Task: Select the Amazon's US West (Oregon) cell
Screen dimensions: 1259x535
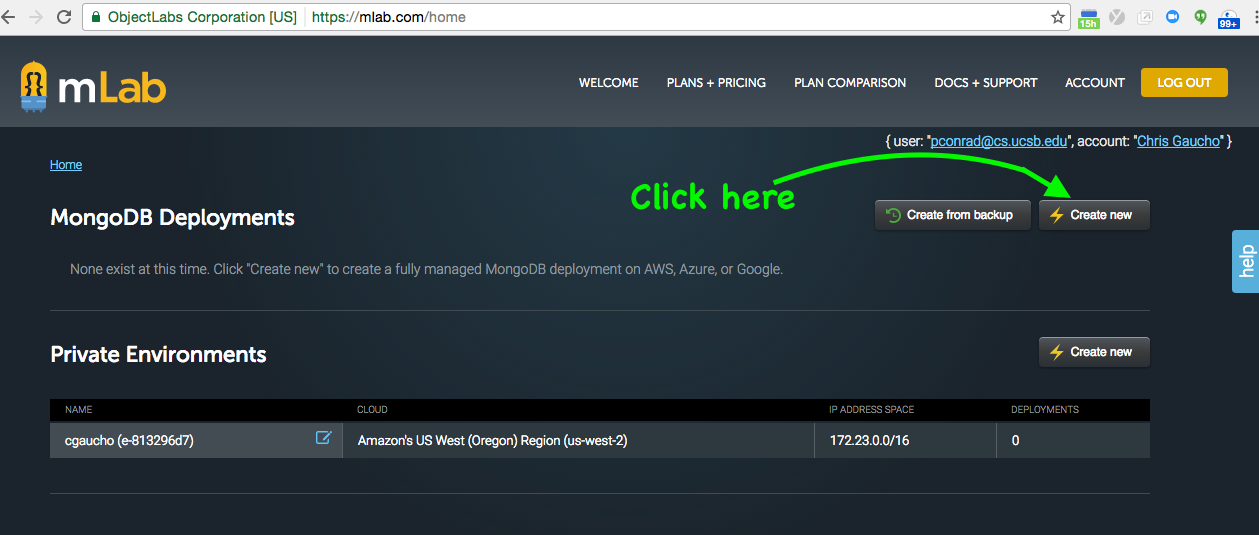Action: (x=578, y=440)
